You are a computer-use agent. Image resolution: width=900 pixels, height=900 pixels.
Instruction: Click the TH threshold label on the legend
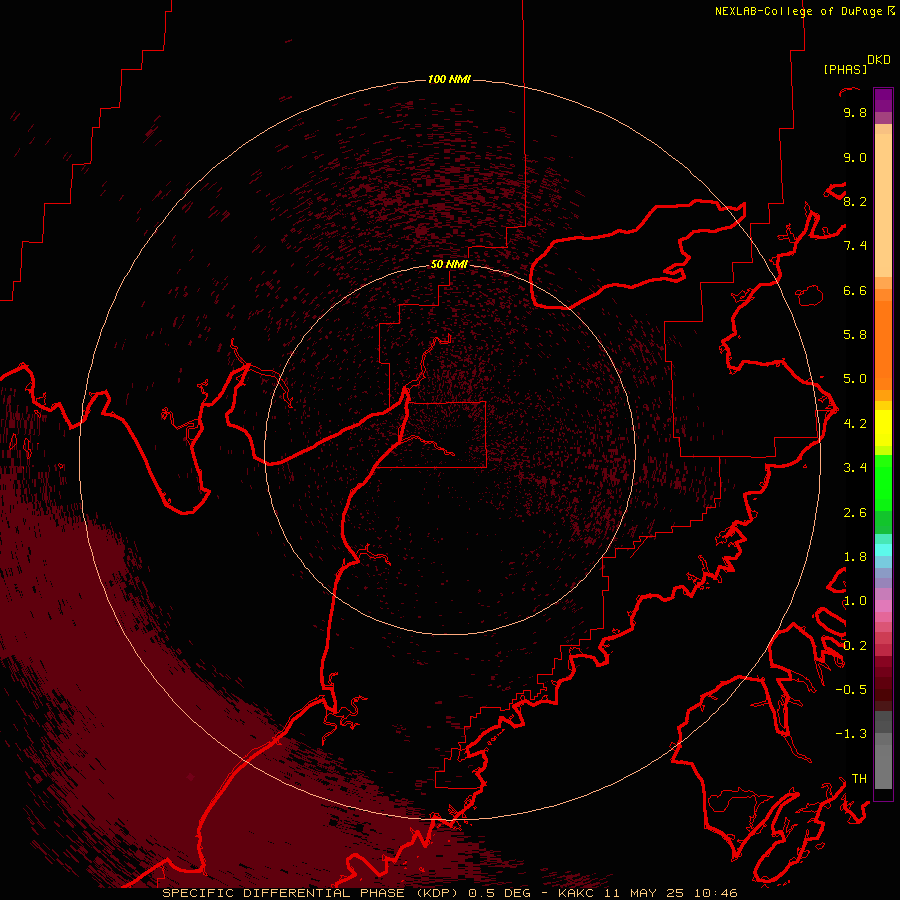(859, 779)
